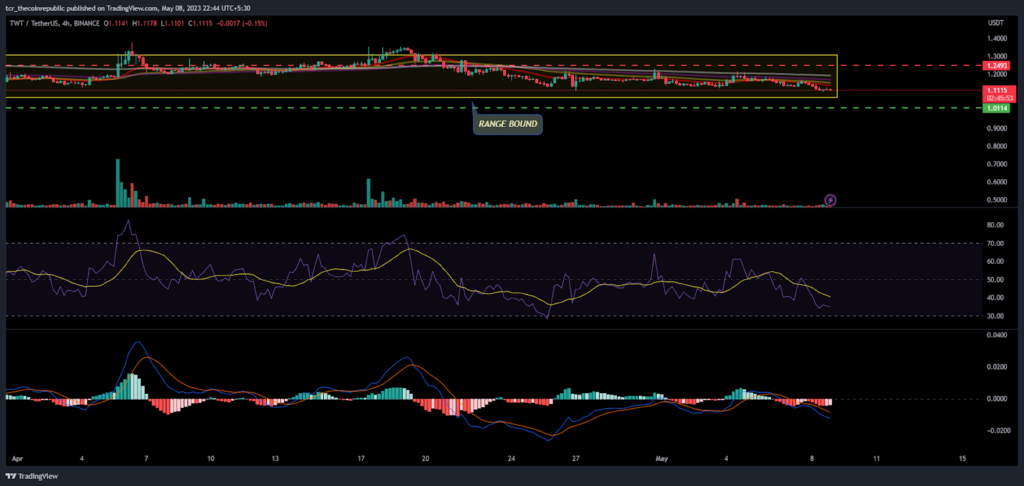The image size is (1024, 486).
Task: Click the red 1.2493 price label
Action: click(x=995, y=65)
